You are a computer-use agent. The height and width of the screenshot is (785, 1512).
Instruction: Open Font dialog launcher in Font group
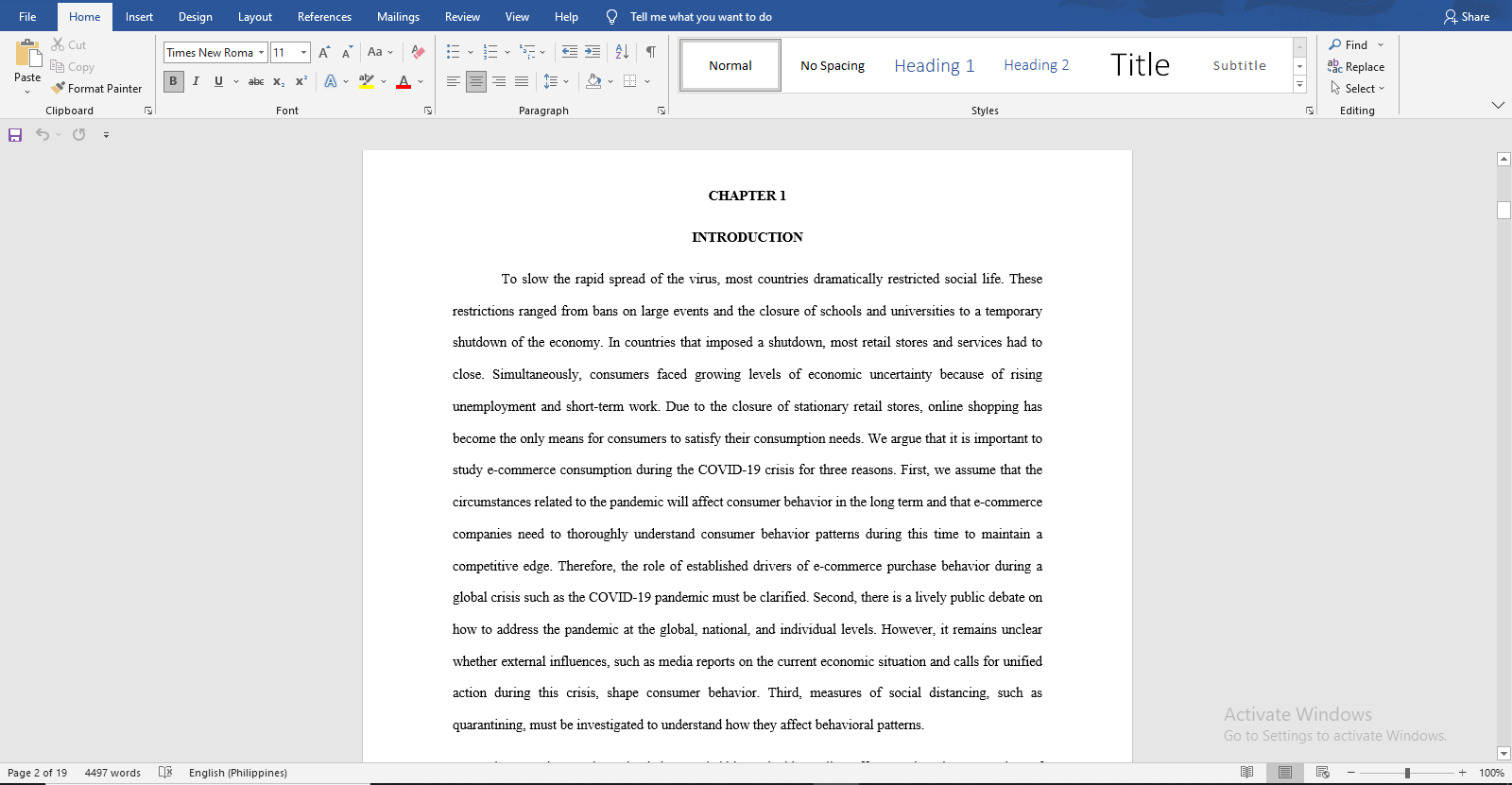(428, 111)
